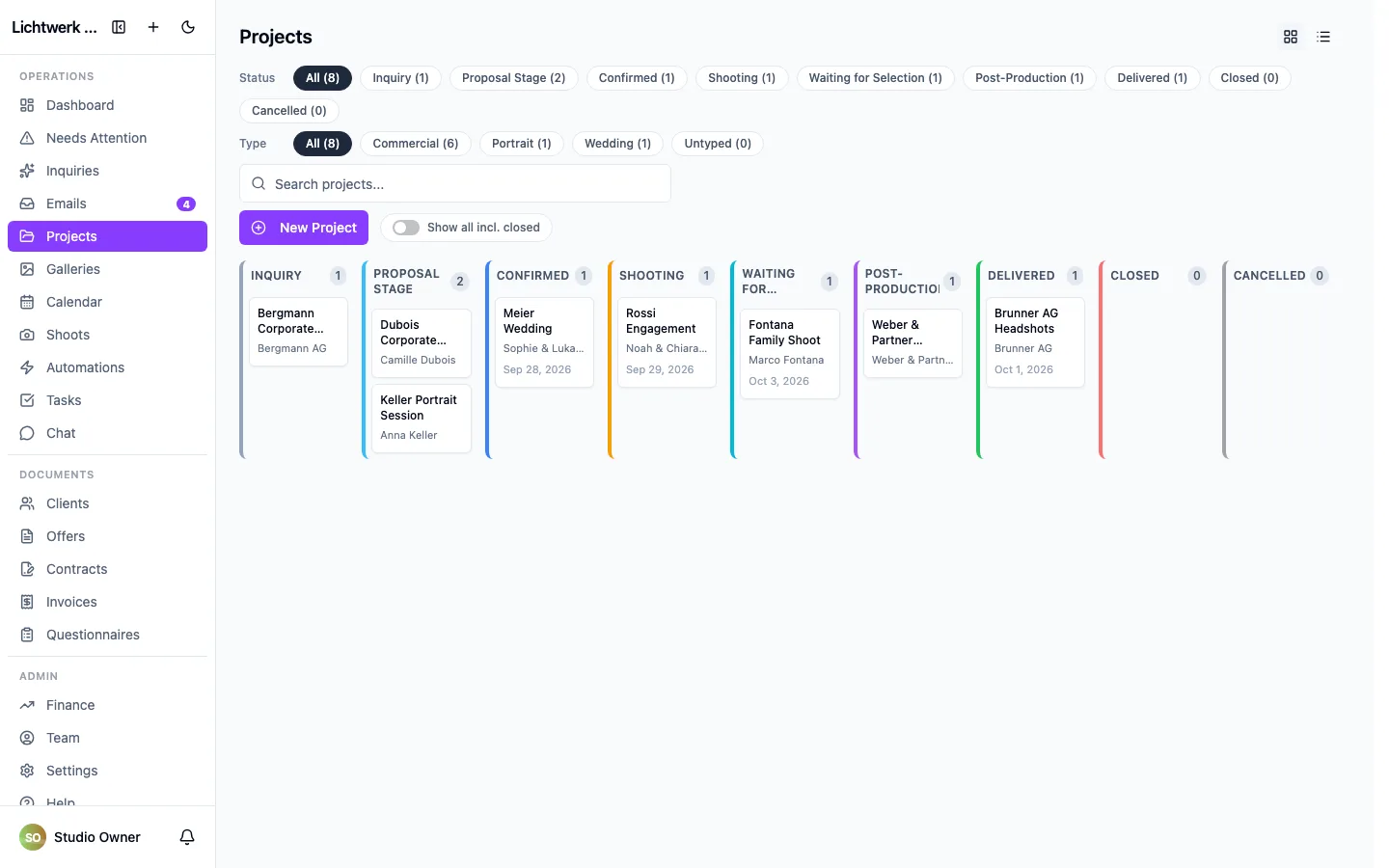Viewport: 1389px width, 868px height.
Task: Select Type All (8) filter
Action: [322, 144]
